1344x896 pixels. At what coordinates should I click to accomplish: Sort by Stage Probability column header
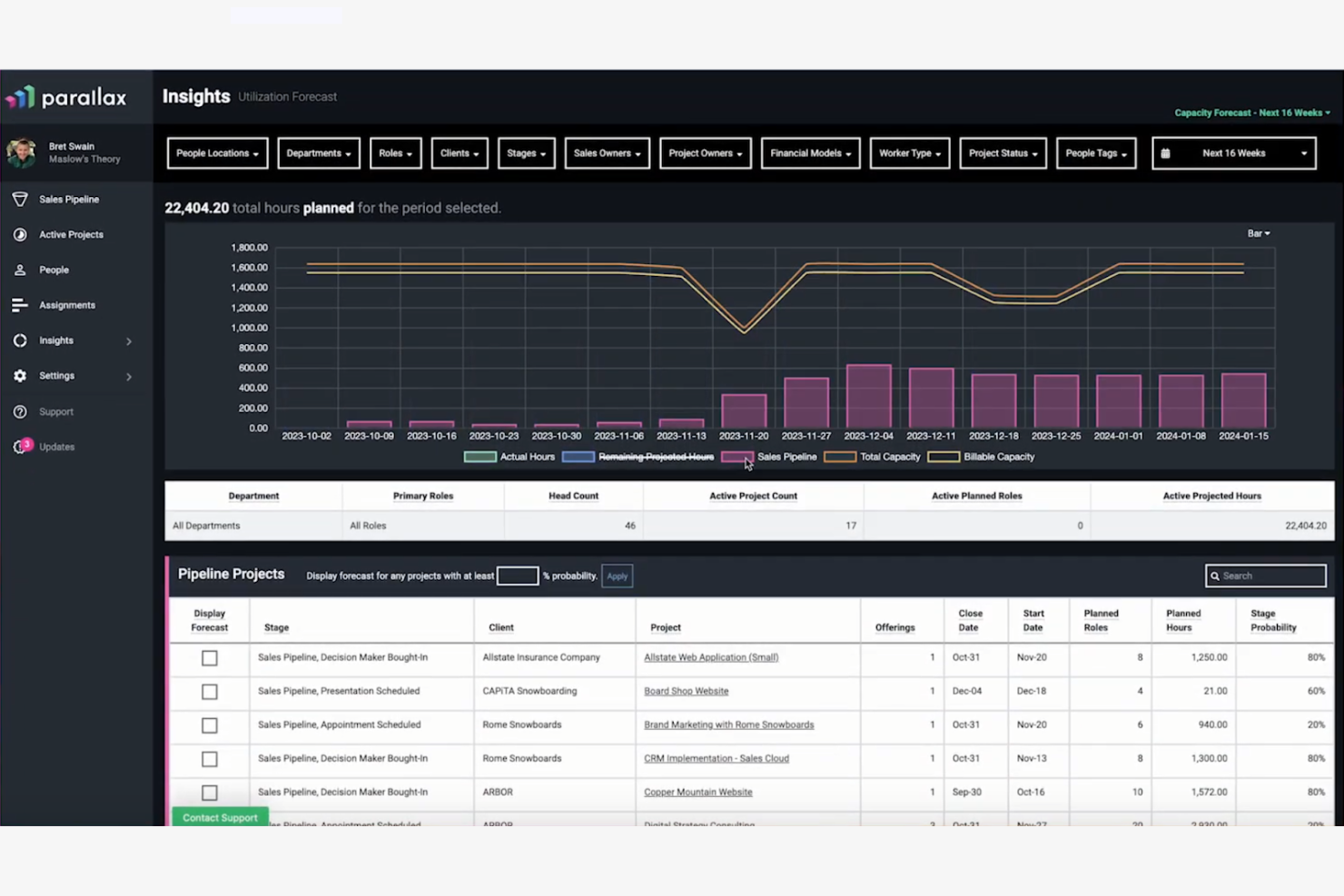click(1273, 620)
